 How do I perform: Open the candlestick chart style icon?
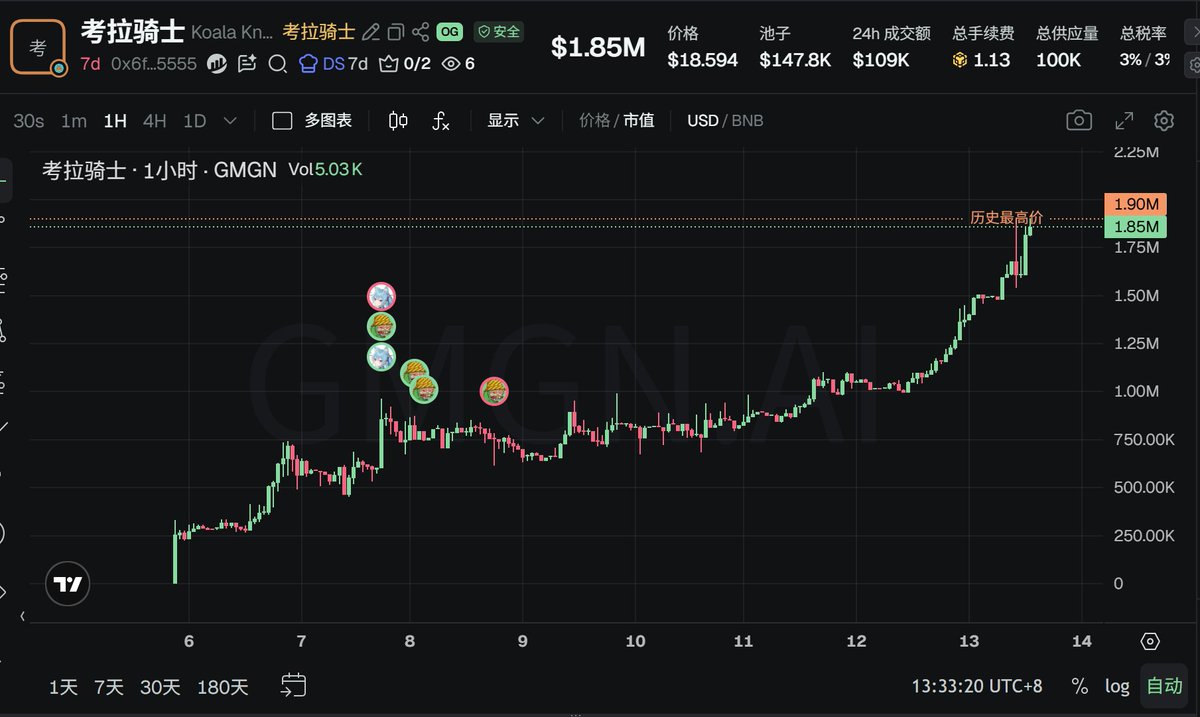click(398, 121)
